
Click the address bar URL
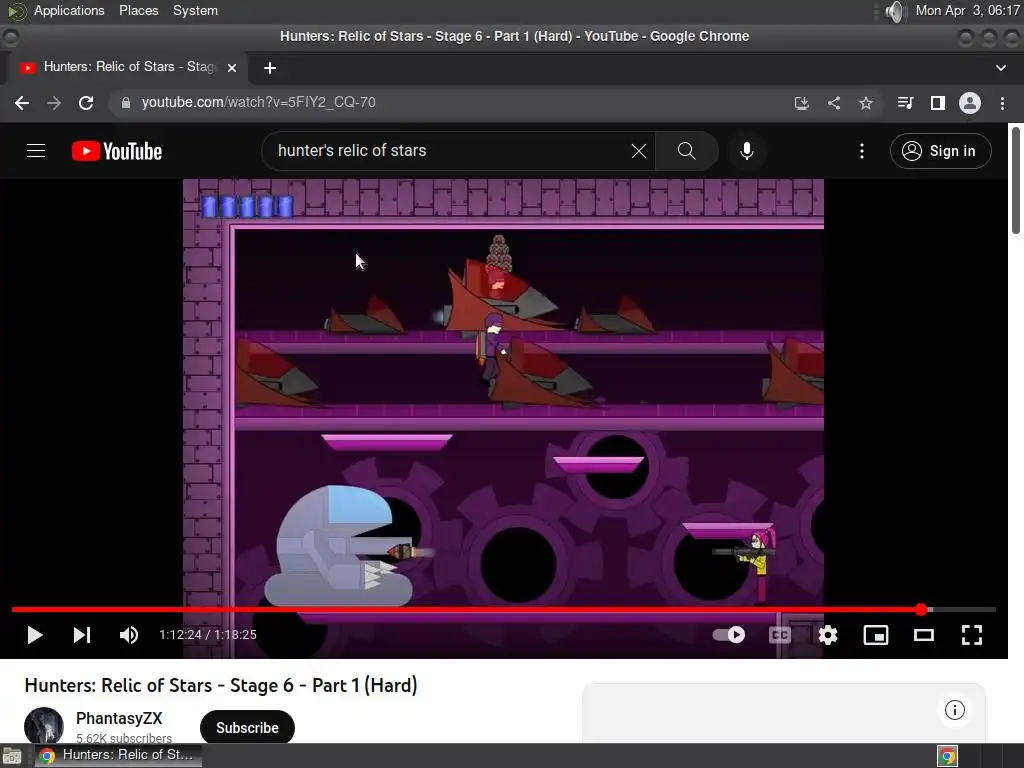point(258,103)
